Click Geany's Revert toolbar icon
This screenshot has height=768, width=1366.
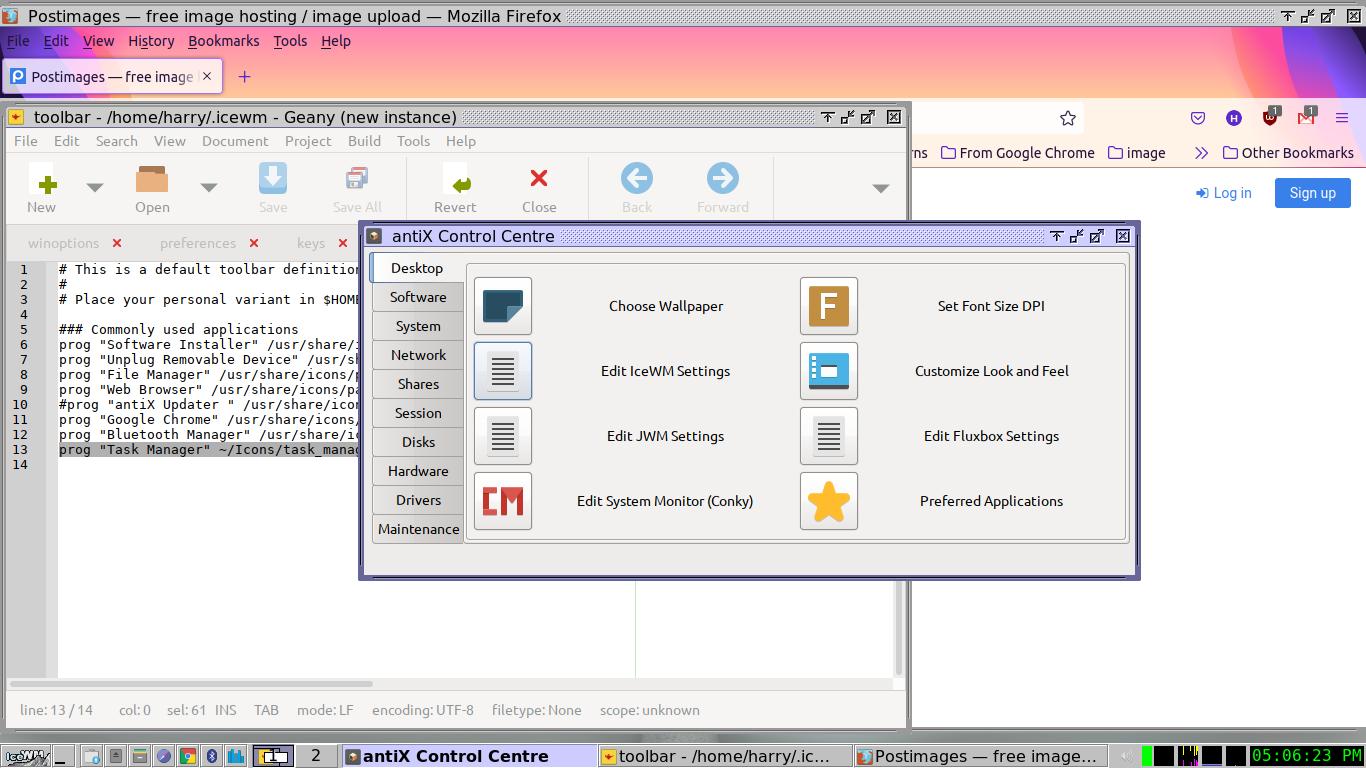[455, 188]
